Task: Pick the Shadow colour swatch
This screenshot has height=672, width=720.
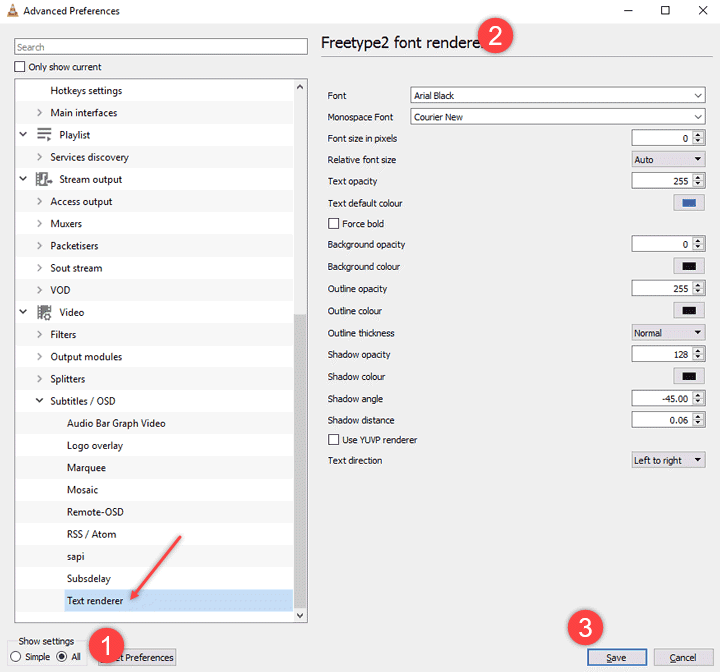Action: (x=689, y=376)
